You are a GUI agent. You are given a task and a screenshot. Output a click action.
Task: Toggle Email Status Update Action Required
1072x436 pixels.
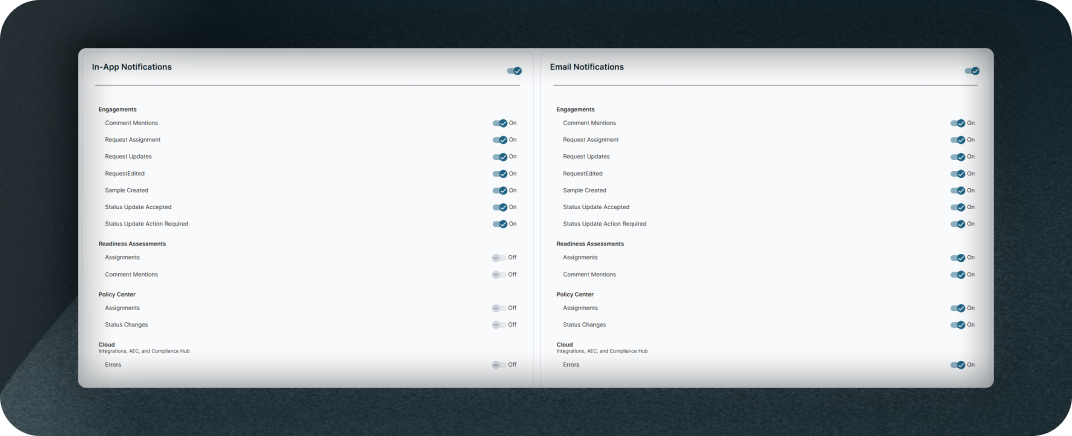pyautogui.click(x=958, y=224)
